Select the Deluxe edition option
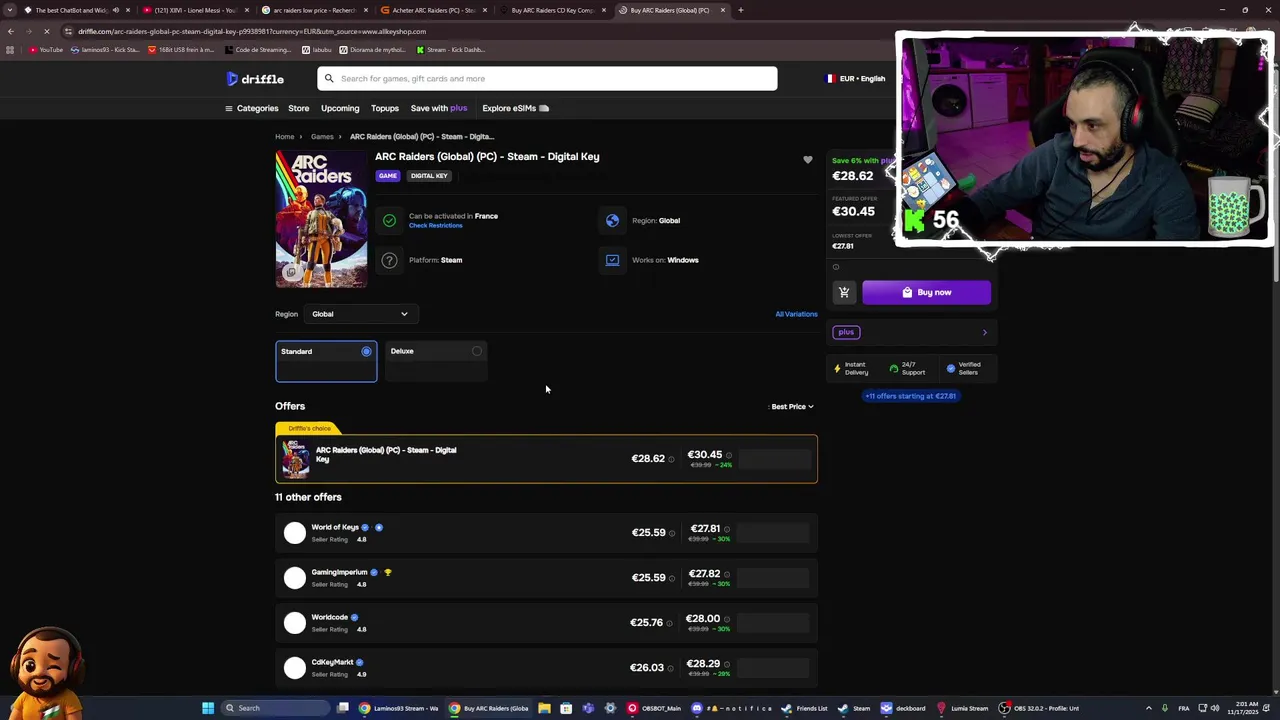 (436, 362)
